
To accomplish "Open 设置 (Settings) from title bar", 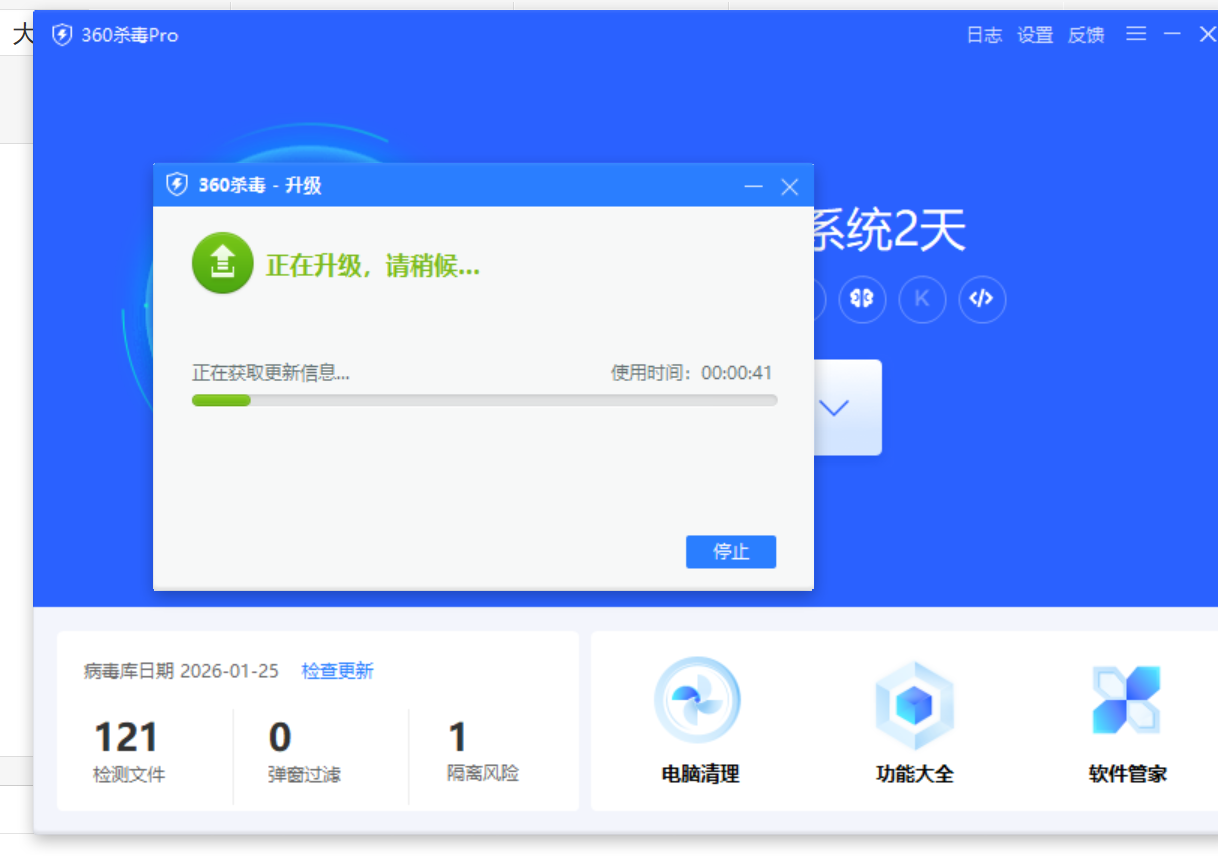I will pos(1035,34).
